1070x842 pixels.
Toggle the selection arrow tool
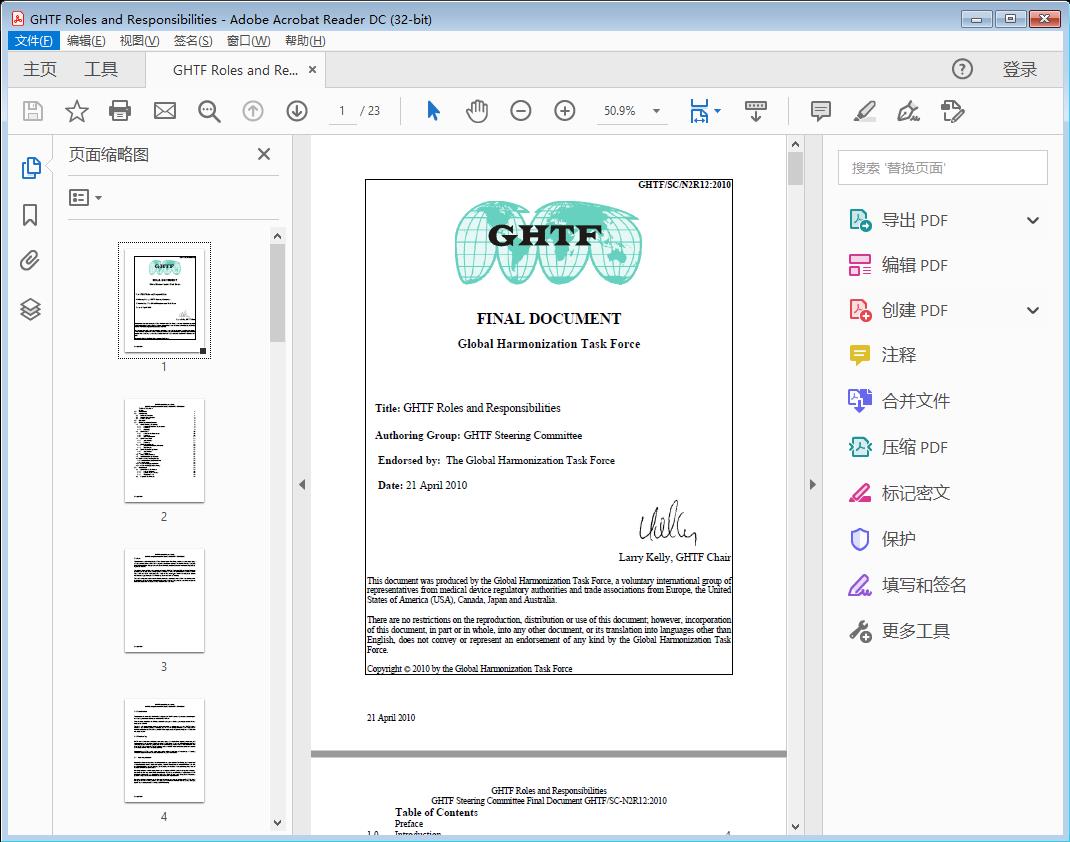pyautogui.click(x=433, y=111)
